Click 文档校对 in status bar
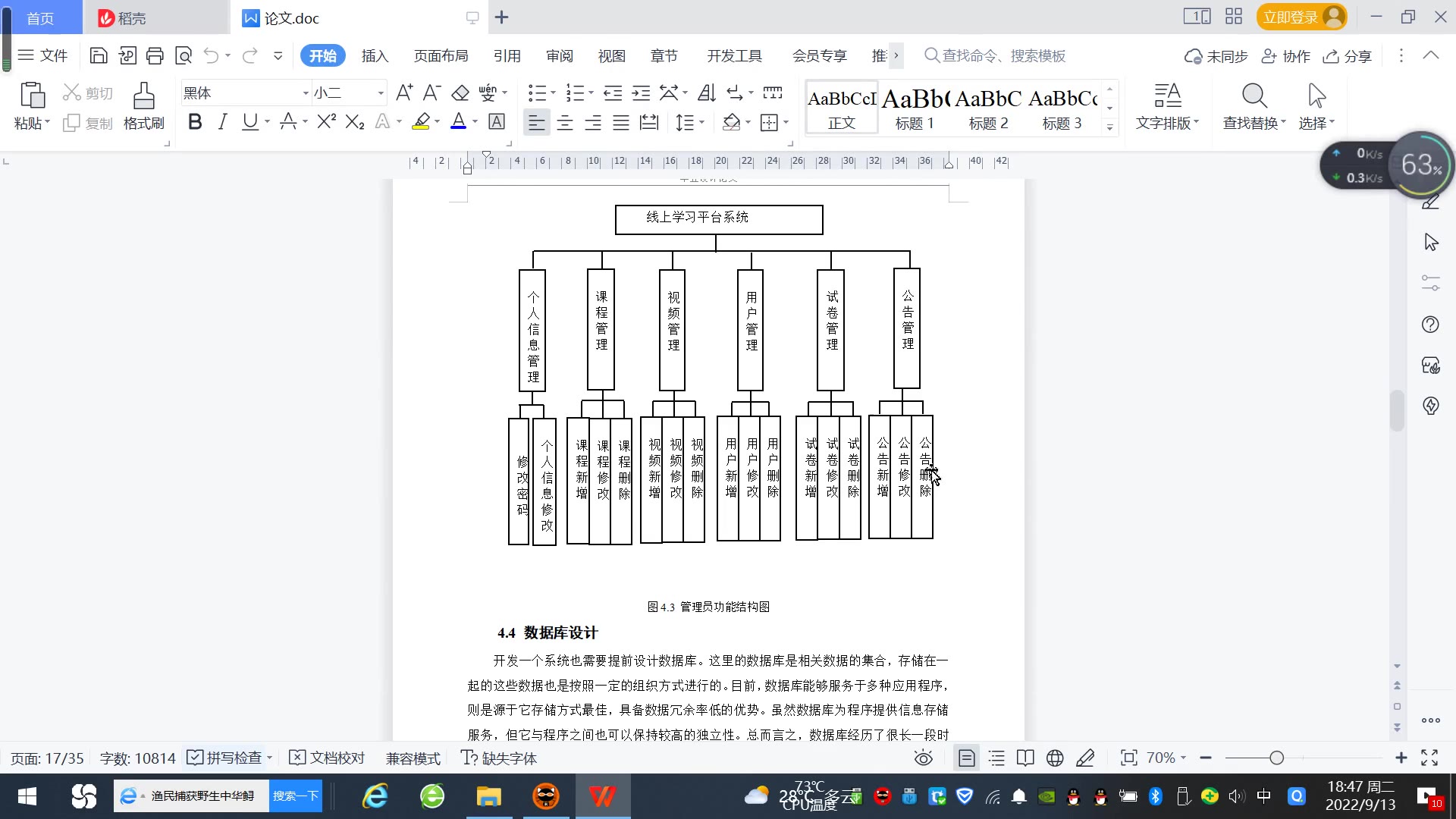 pyautogui.click(x=327, y=758)
